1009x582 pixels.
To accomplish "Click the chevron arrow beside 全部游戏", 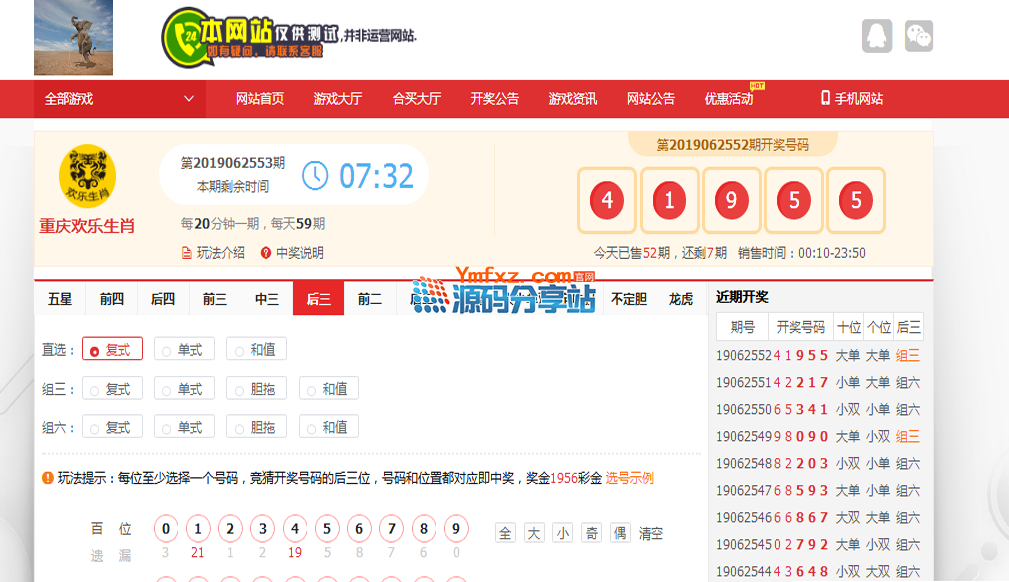I will (x=188, y=99).
